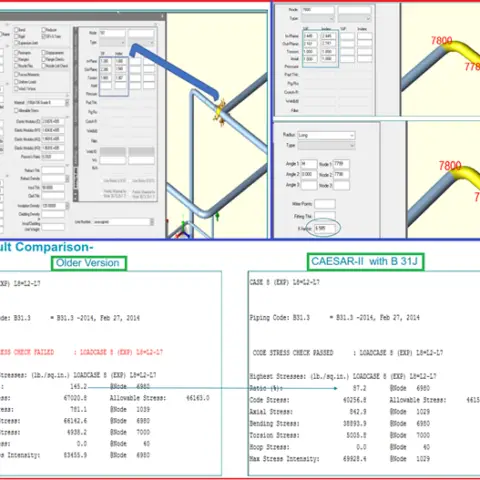Enable the Expansion Joint checkbox
This screenshot has width=480, height=480.
point(16,43)
